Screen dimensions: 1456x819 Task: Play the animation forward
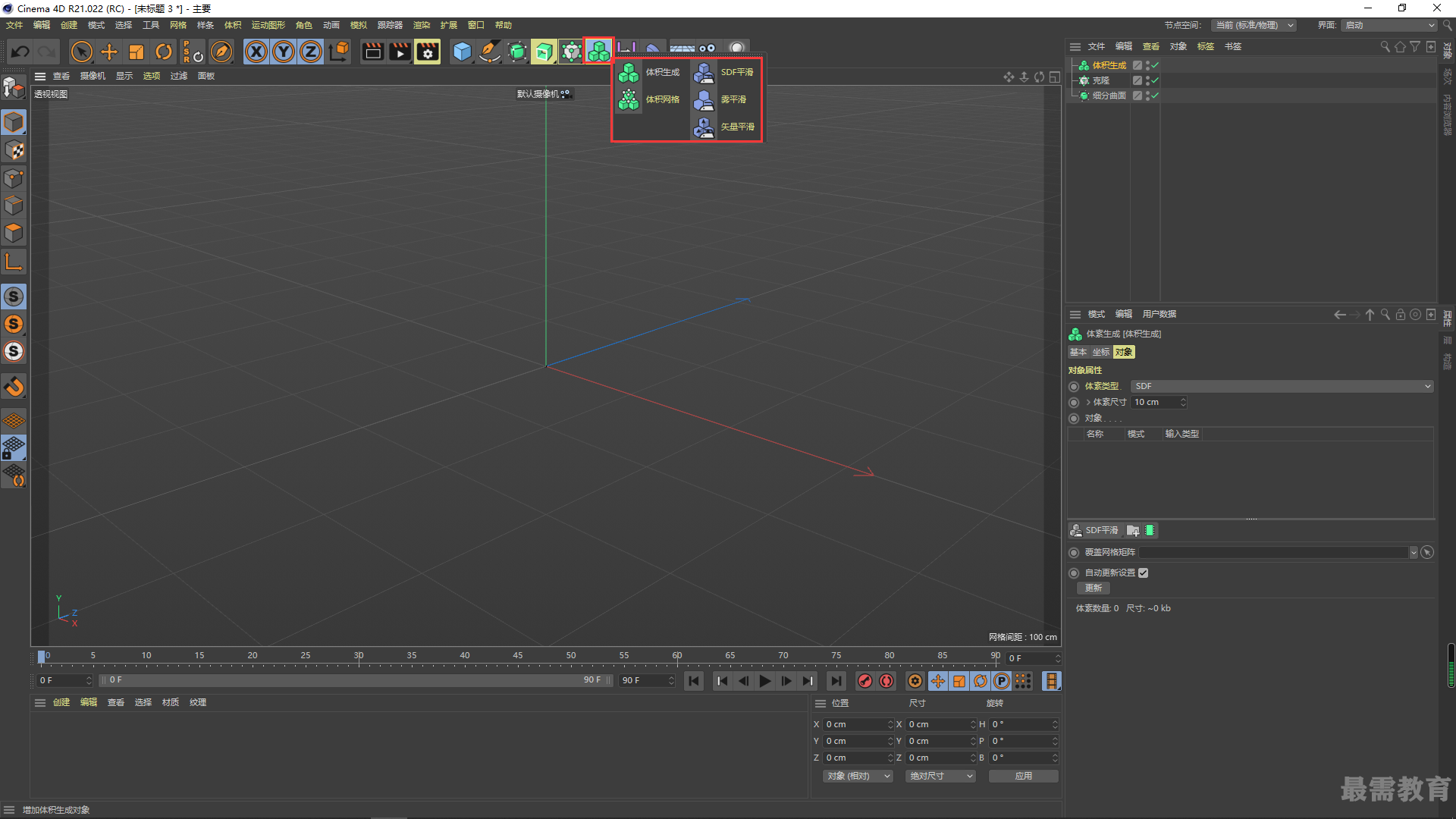765,681
